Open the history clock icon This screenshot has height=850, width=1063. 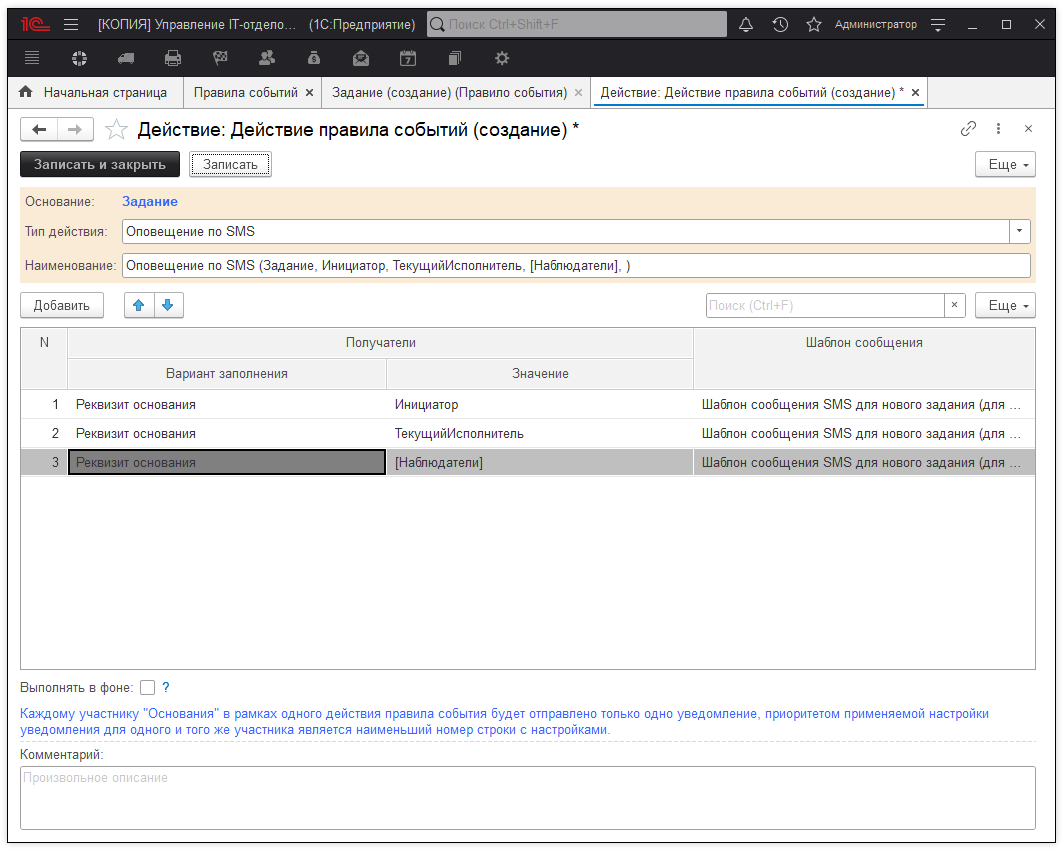click(x=780, y=24)
